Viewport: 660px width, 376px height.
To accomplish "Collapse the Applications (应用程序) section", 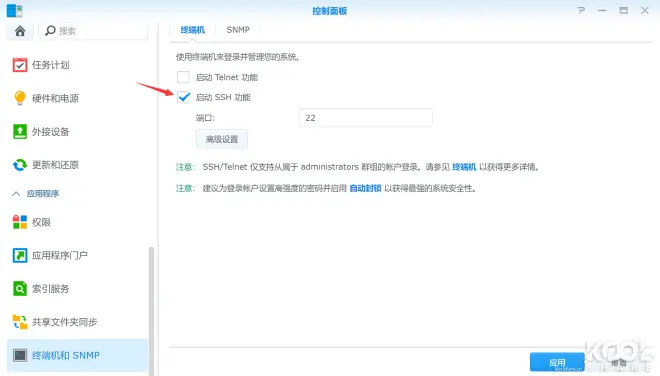I will point(16,194).
